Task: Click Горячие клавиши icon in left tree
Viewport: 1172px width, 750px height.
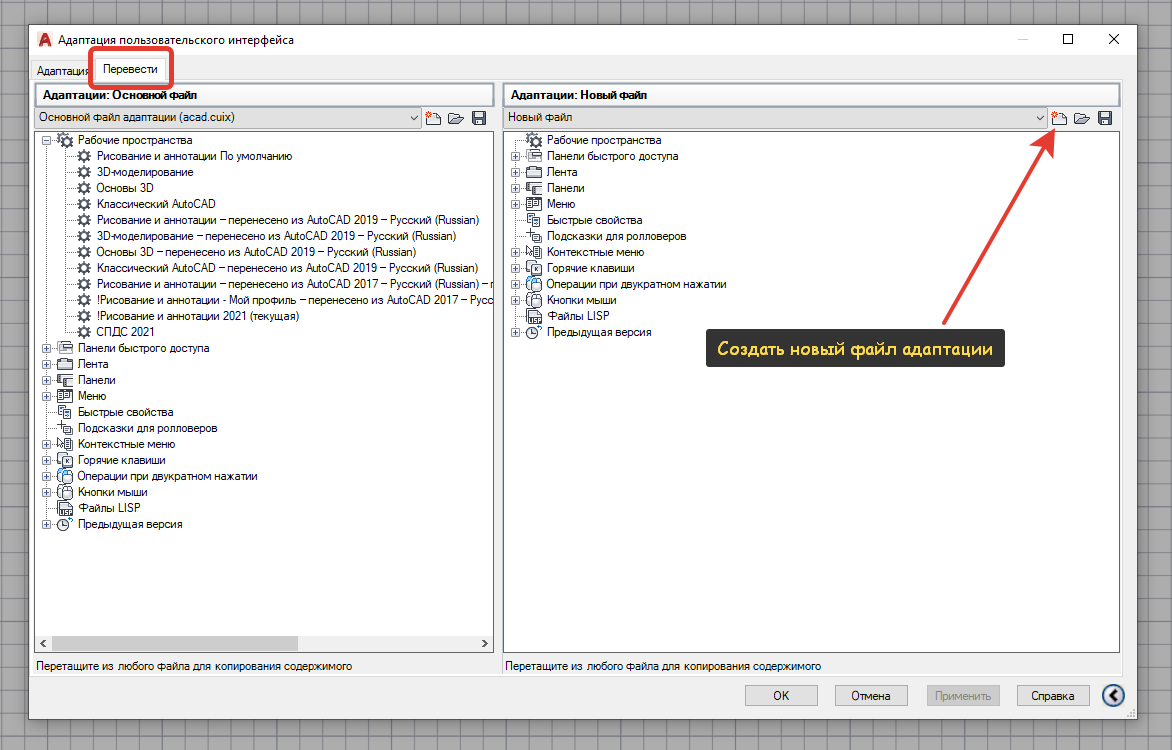Action: pos(65,460)
